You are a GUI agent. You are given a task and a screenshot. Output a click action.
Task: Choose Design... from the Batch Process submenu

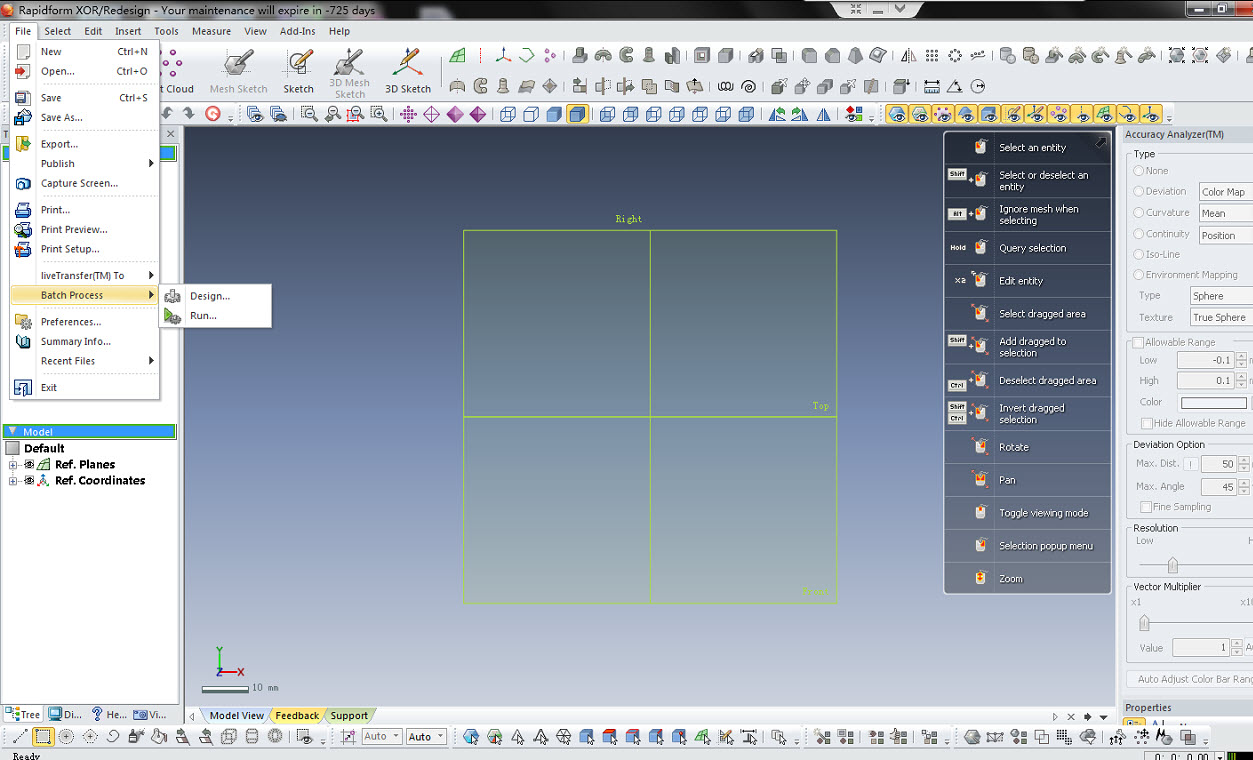pyautogui.click(x=216, y=296)
